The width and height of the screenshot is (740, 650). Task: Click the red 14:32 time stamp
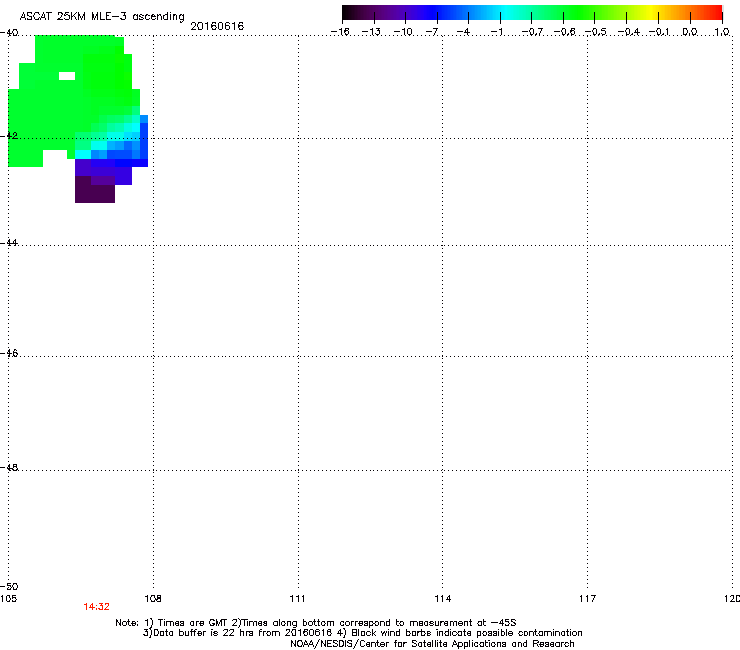pyautogui.click(x=96, y=607)
